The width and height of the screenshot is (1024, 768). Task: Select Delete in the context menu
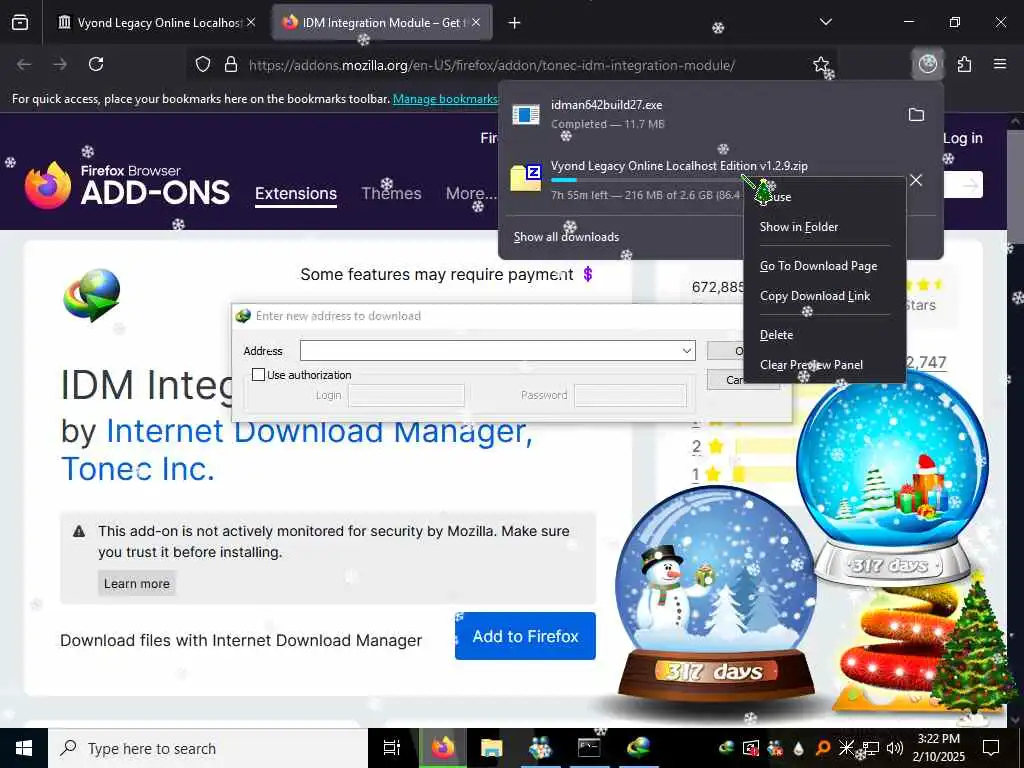pos(776,334)
